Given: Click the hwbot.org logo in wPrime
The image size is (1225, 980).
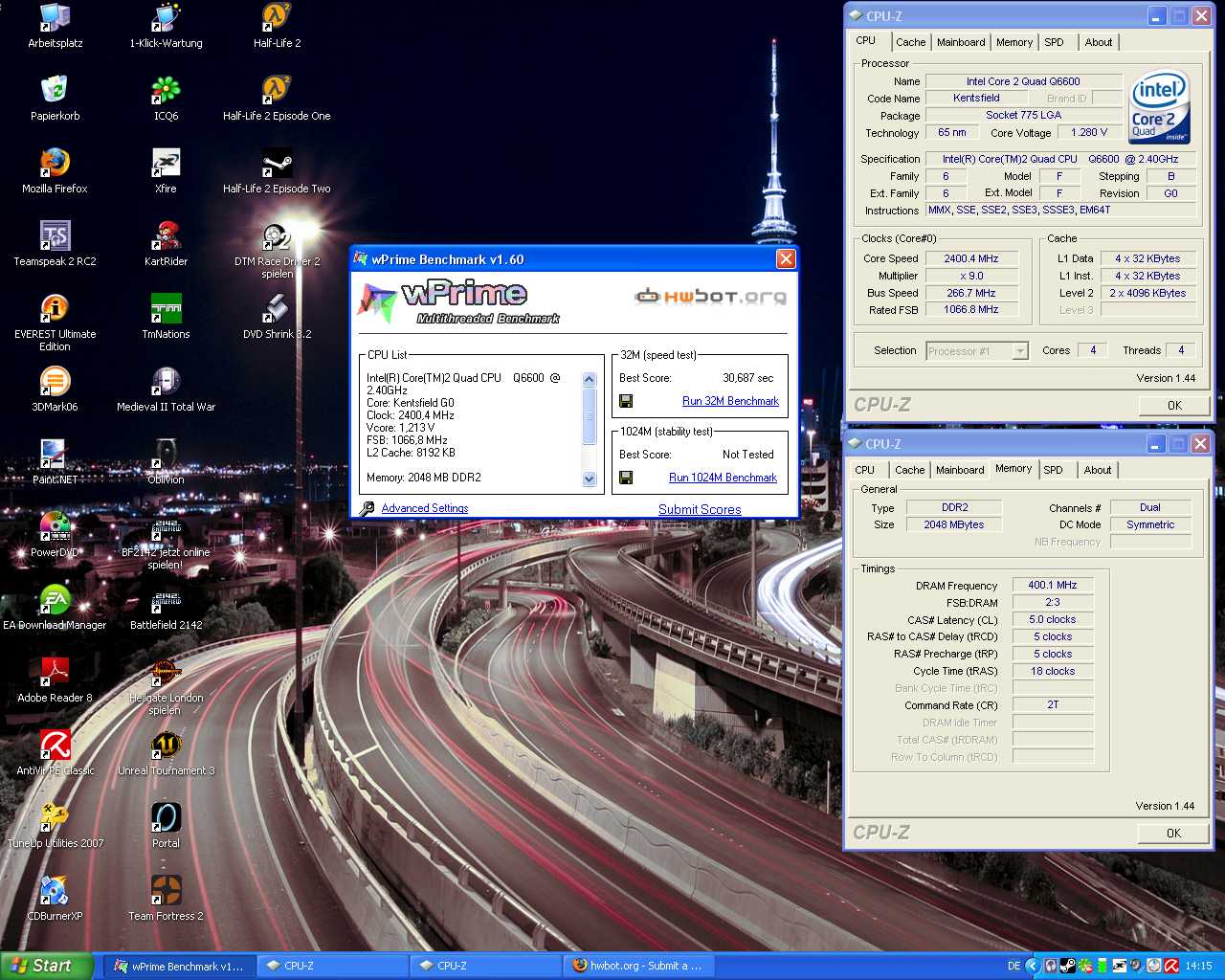Looking at the screenshot, I should point(710,297).
